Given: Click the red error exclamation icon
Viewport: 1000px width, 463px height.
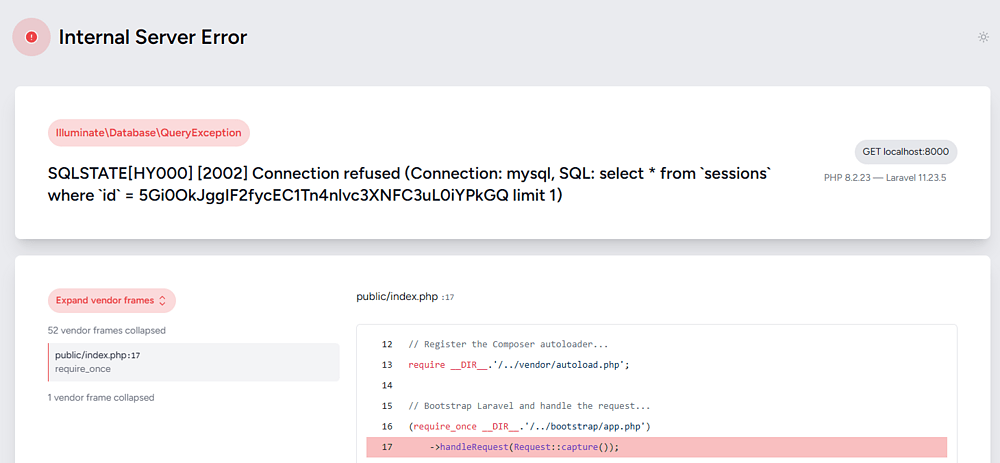Looking at the screenshot, I should (x=31, y=37).
